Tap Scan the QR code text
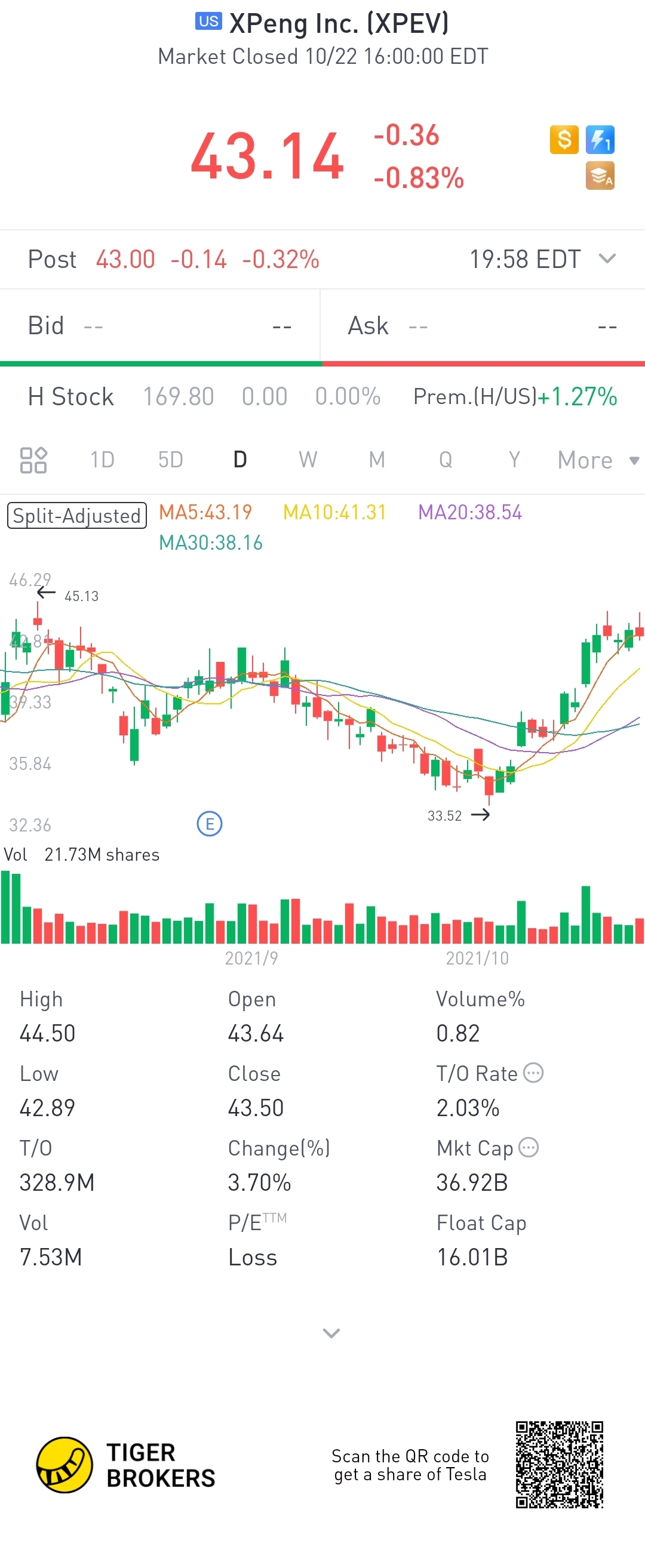 point(410,1465)
